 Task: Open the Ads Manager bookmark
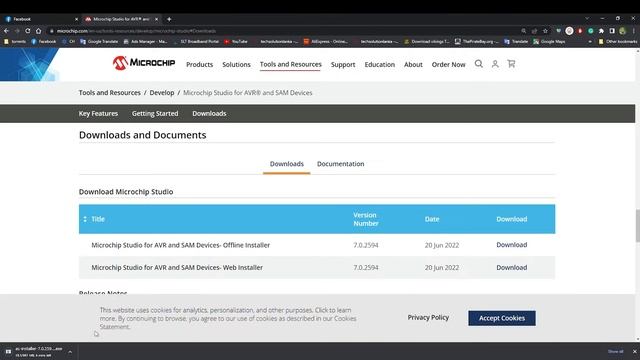coord(145,42)
